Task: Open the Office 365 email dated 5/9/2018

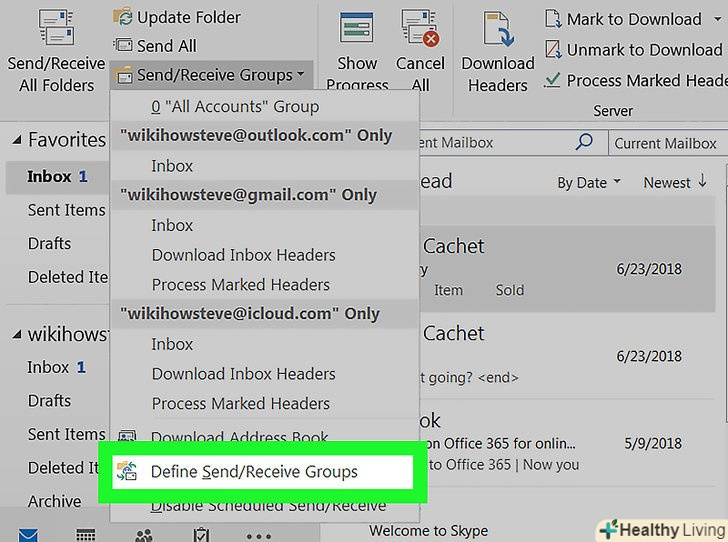Action: click(x=567, y=443)
